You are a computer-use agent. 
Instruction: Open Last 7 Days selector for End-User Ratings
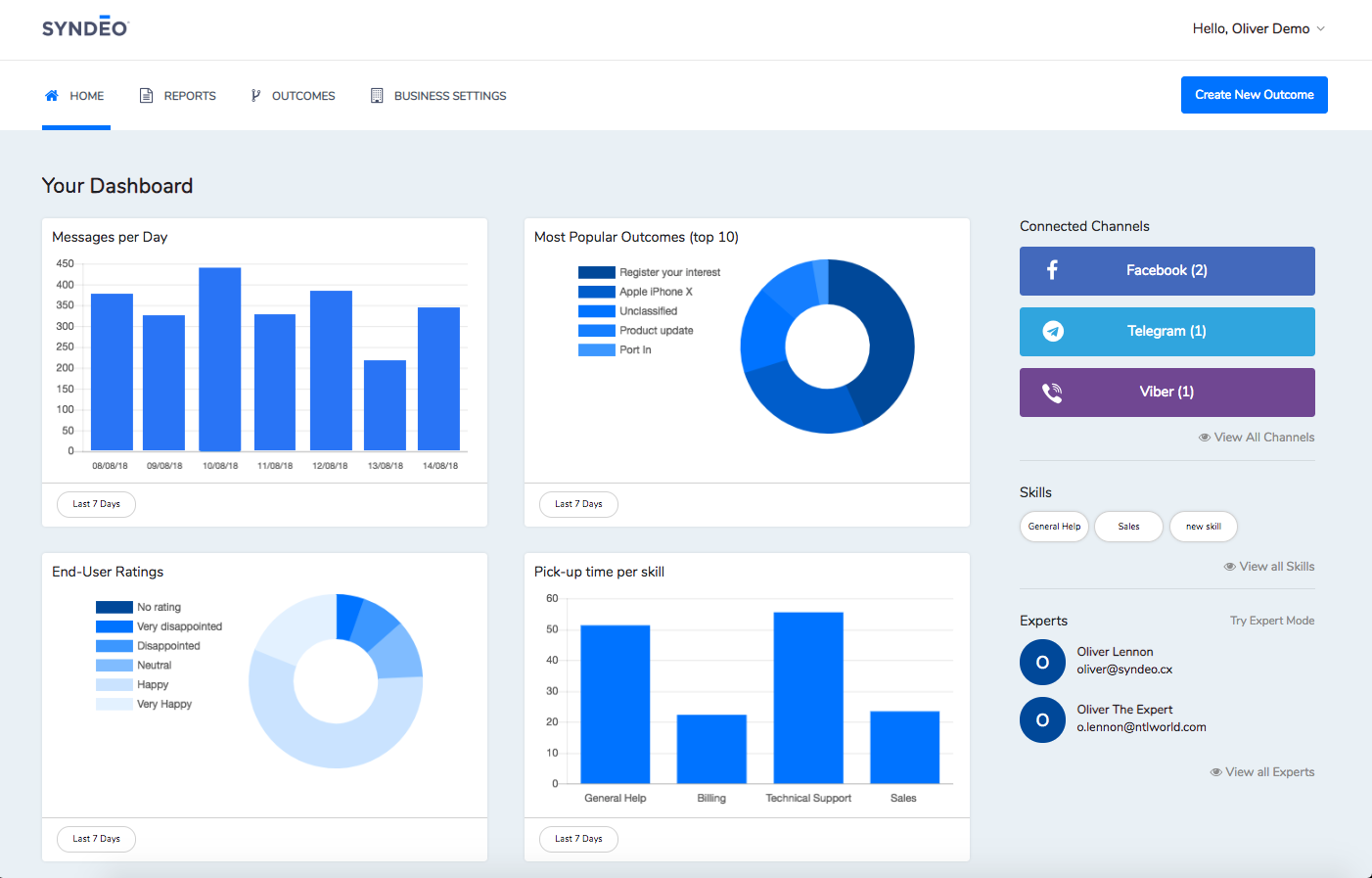97,839
